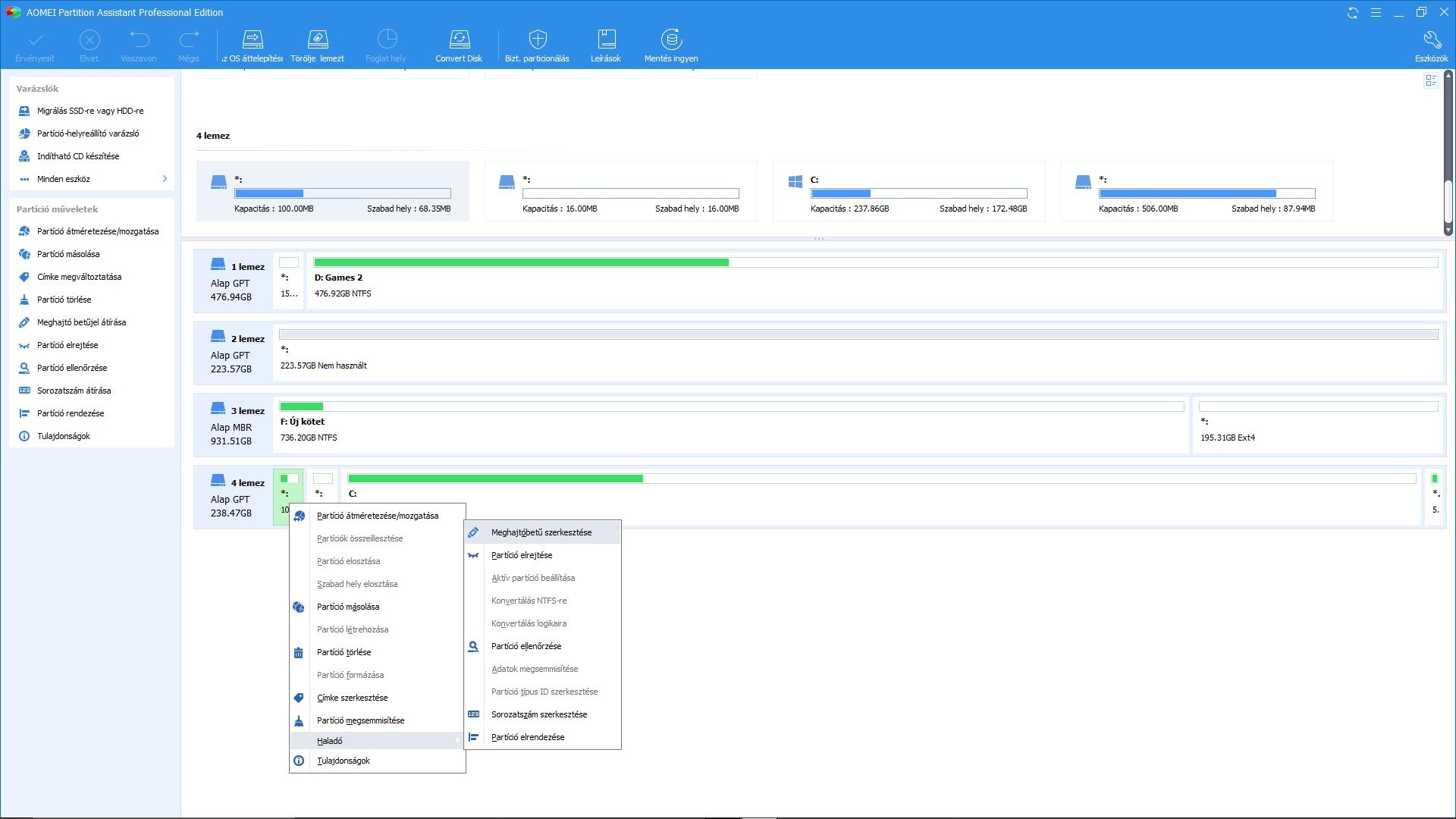Screen dimensions: 1456x819
Task: Click the Foglalt hely toolbar icon
Action: [387, 39]
